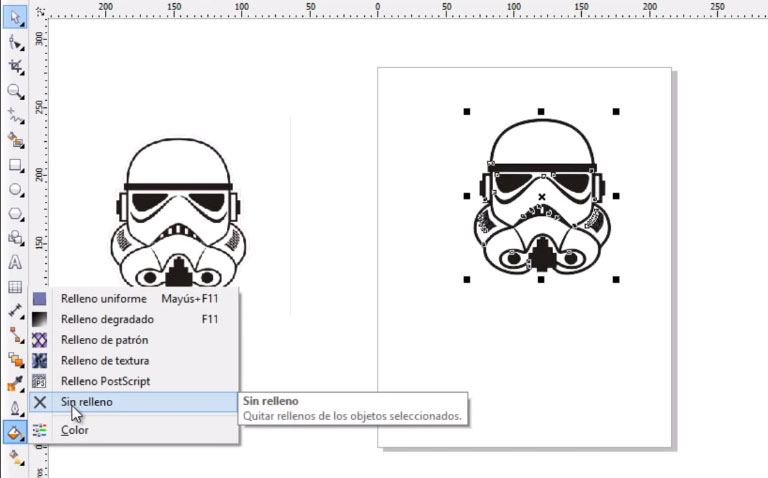Select the Interactive Fill tool below the bucket
This screenshot has width=768, height=478.
(15, 456)
